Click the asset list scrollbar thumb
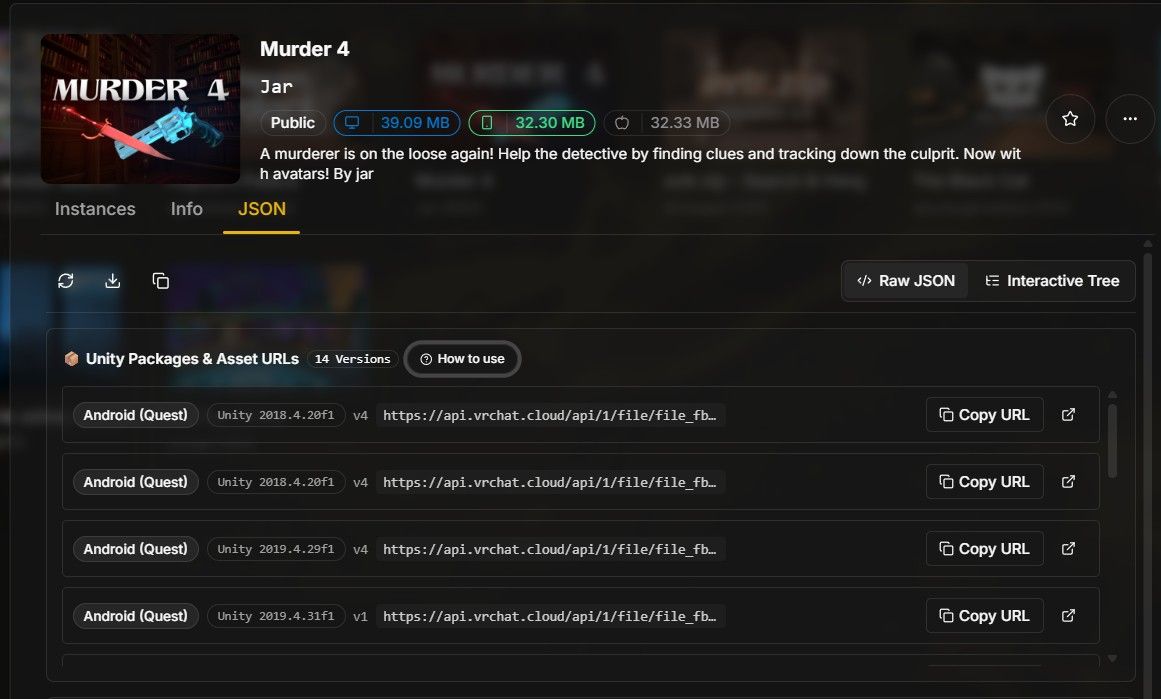1161x699 pixels. coord(1112,441)
